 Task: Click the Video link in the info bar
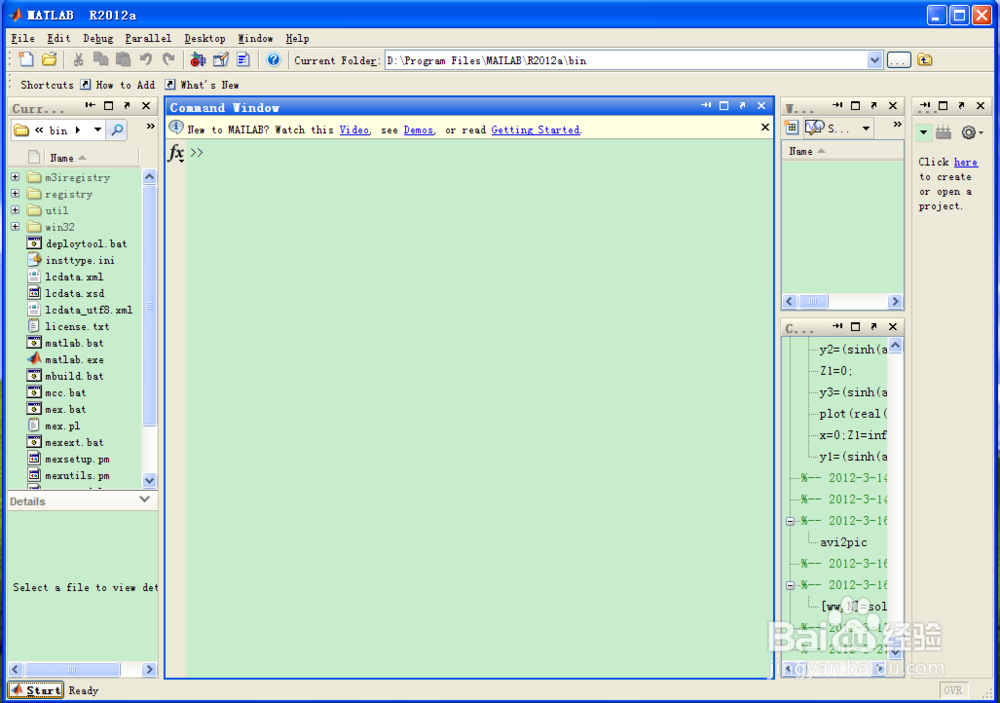coord(354,130)
